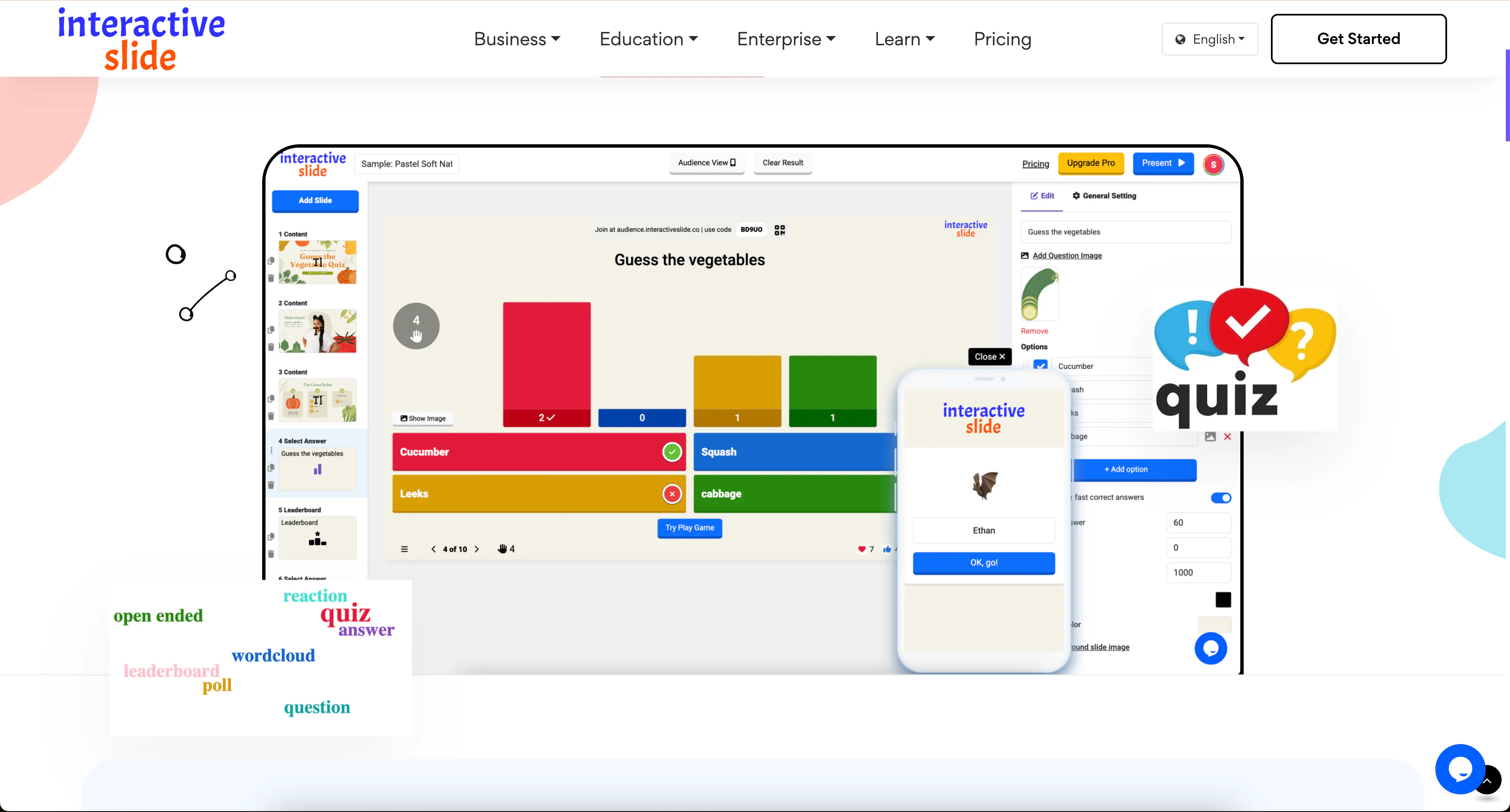Open the beige background color swatch
This screenshot has height=812, width=1510.
tap(1214, 625)
